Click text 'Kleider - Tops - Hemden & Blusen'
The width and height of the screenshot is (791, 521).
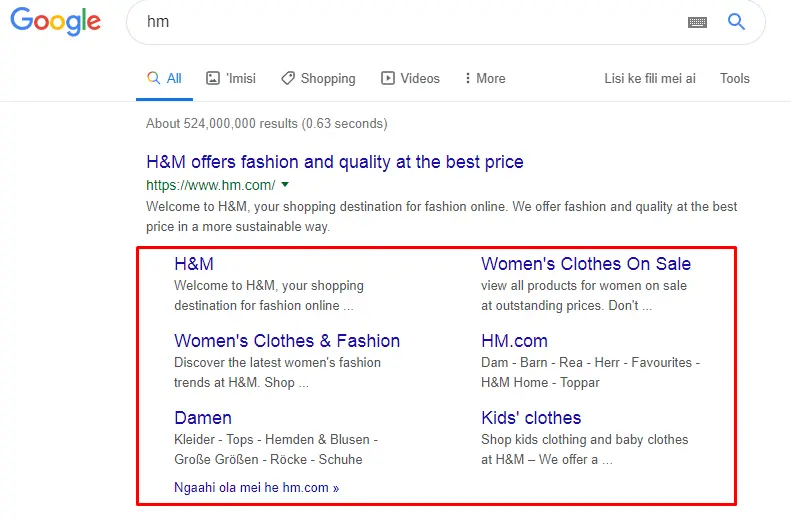coord(271,440)
